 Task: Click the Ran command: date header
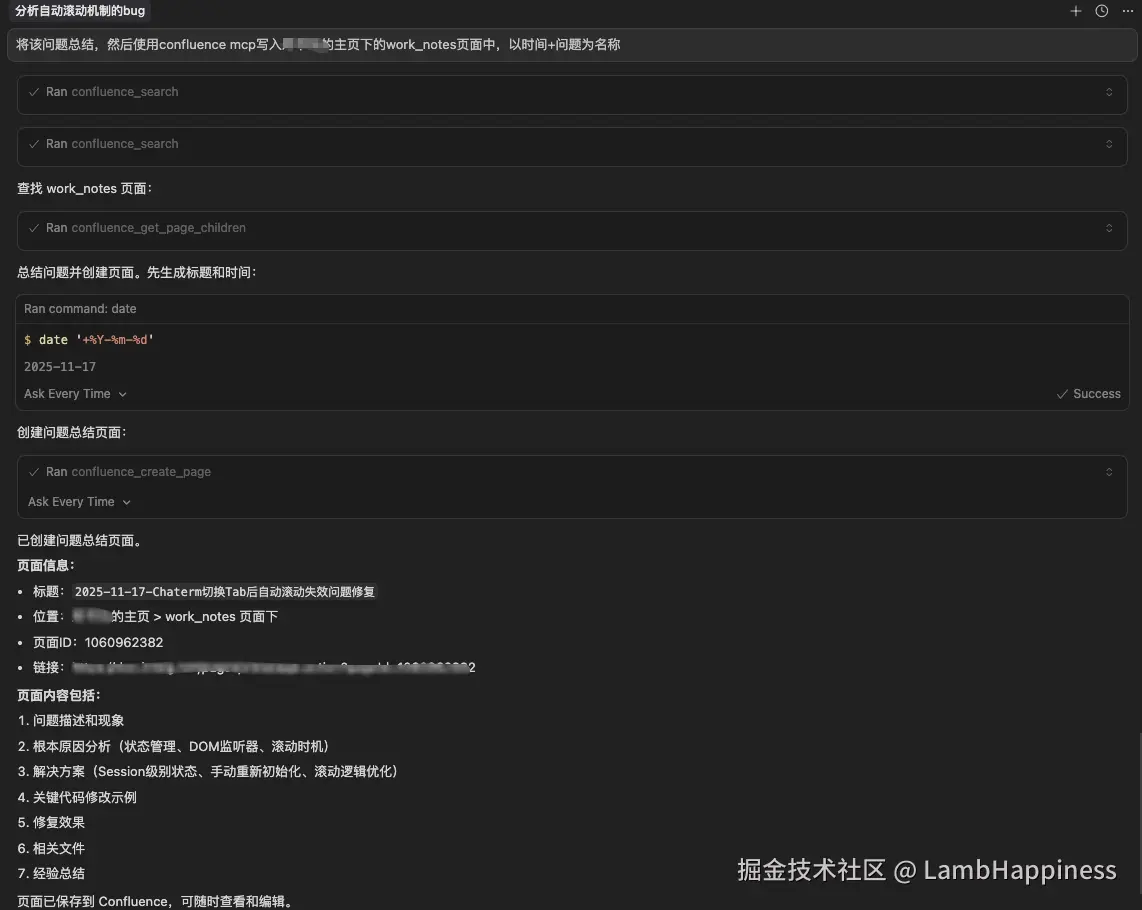click(80, 309)
